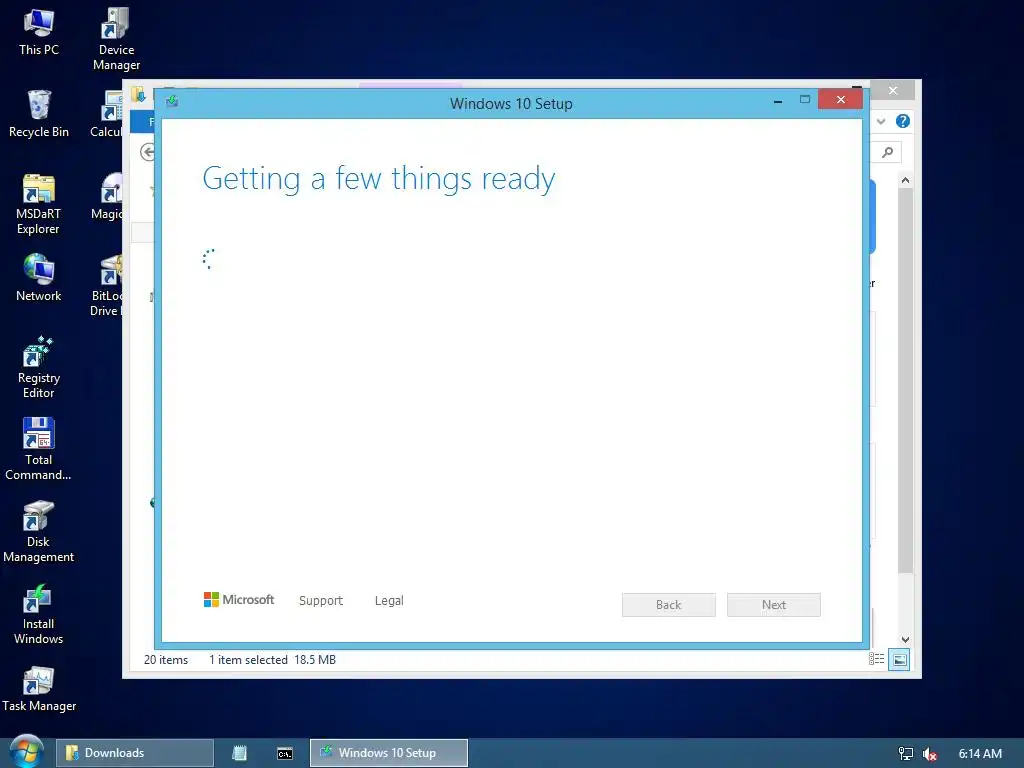
Task: Select the Recycle Bin icon
Action: click(x=39, y=114)
